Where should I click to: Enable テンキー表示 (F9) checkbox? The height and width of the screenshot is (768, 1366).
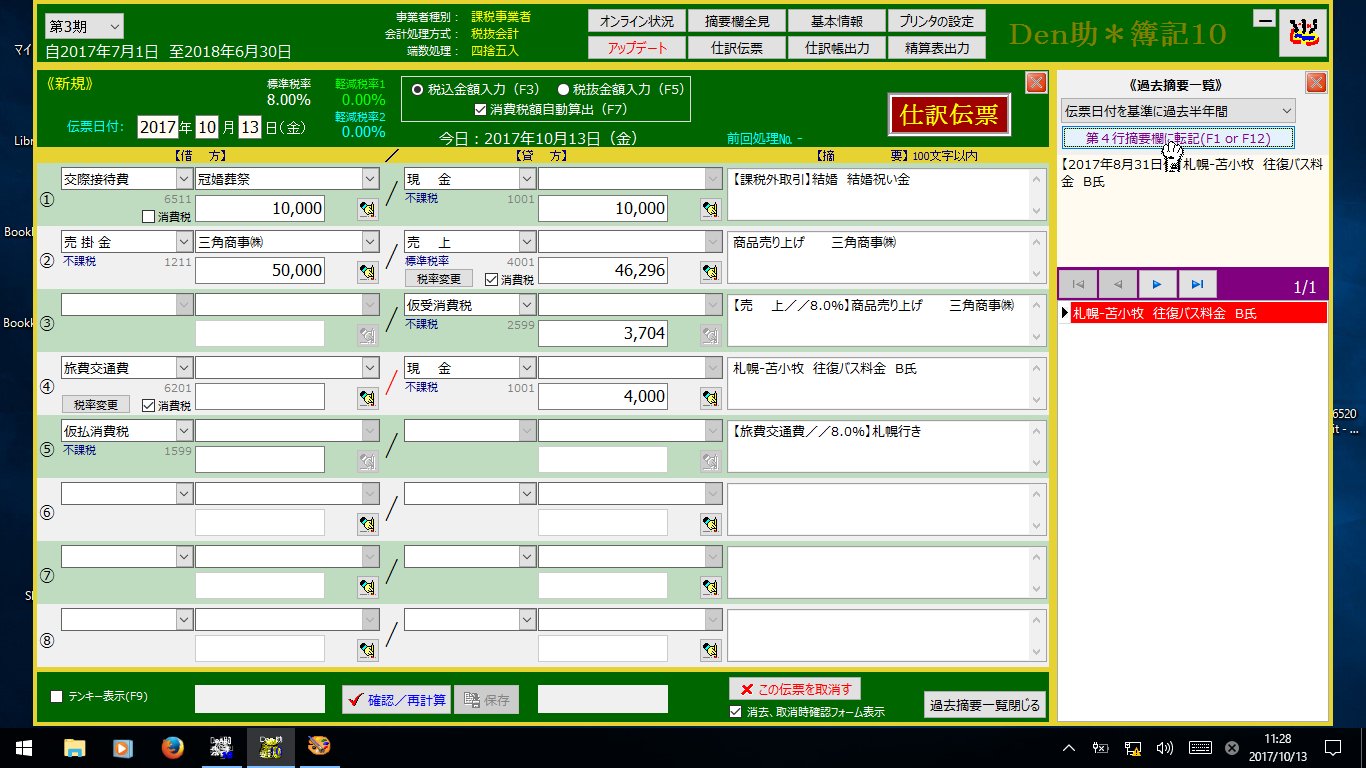(x=56, y=696)
